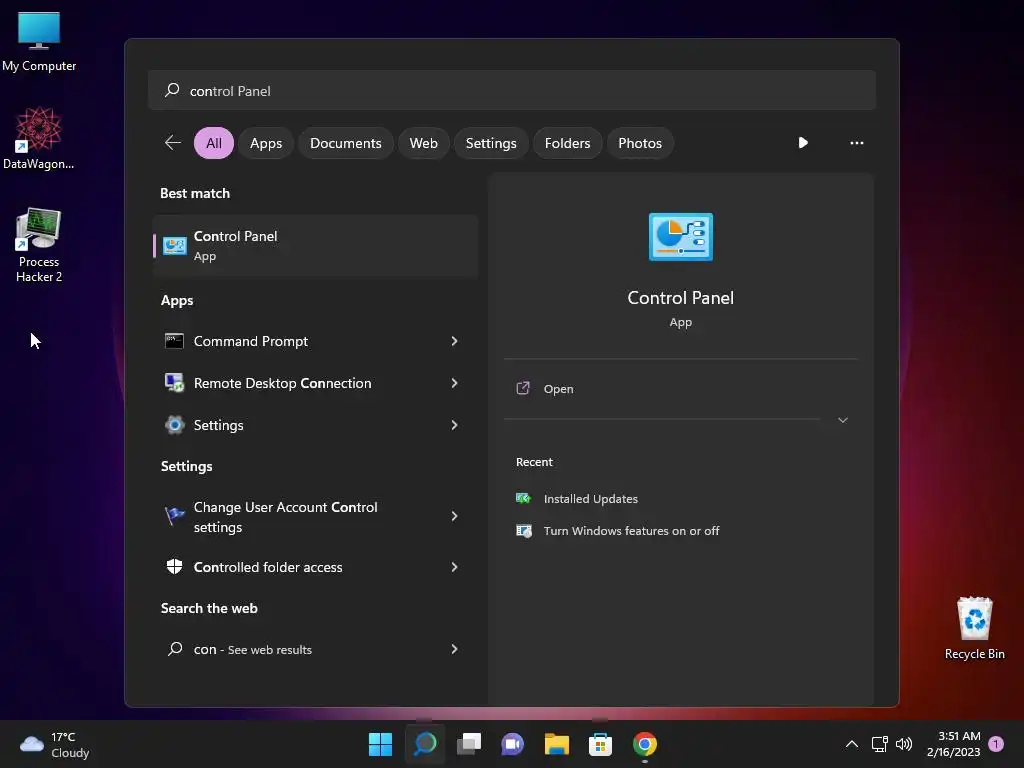Go back with the left arrow
1024x768 pixels.
point(172,143)
